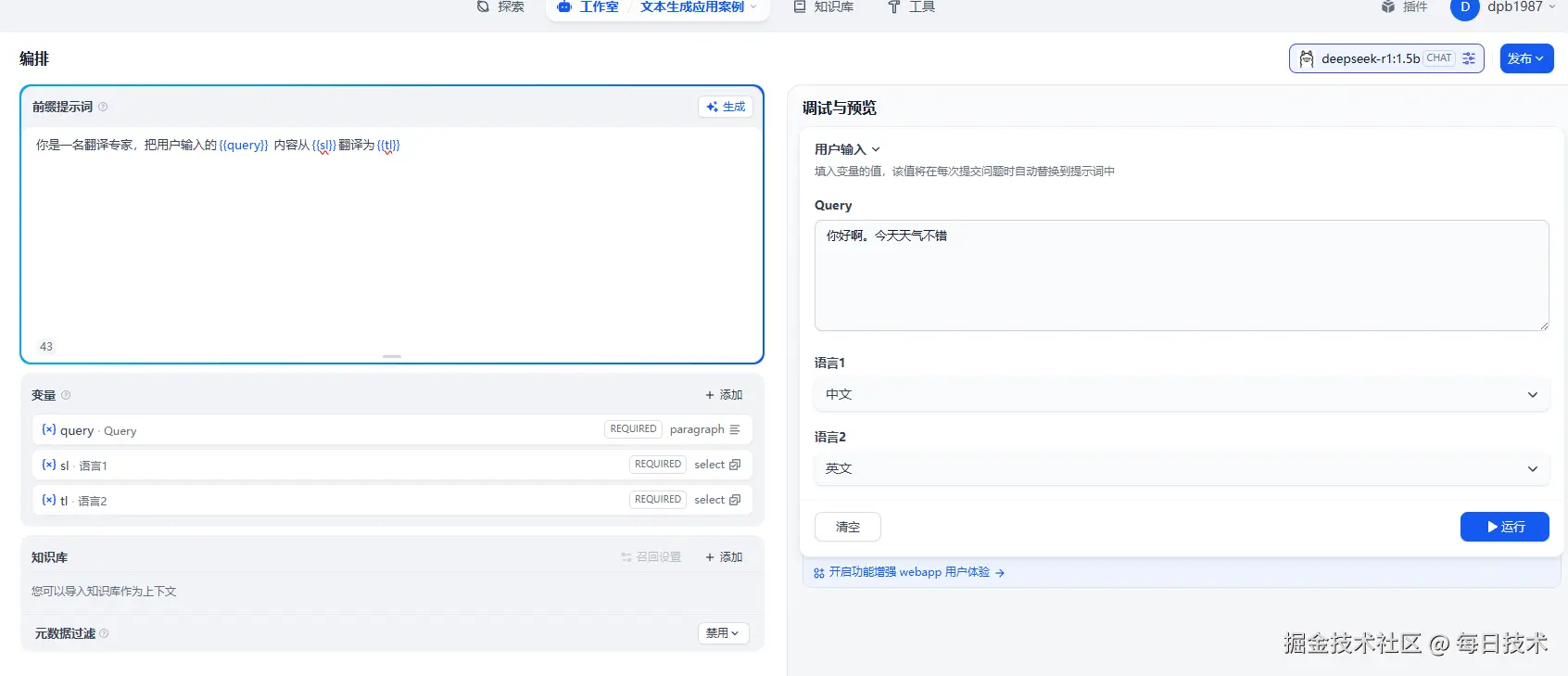Click the help icon next to 元数据过滤
Image resolution: width=1568 pixels, height=676 pixels.
104,633
